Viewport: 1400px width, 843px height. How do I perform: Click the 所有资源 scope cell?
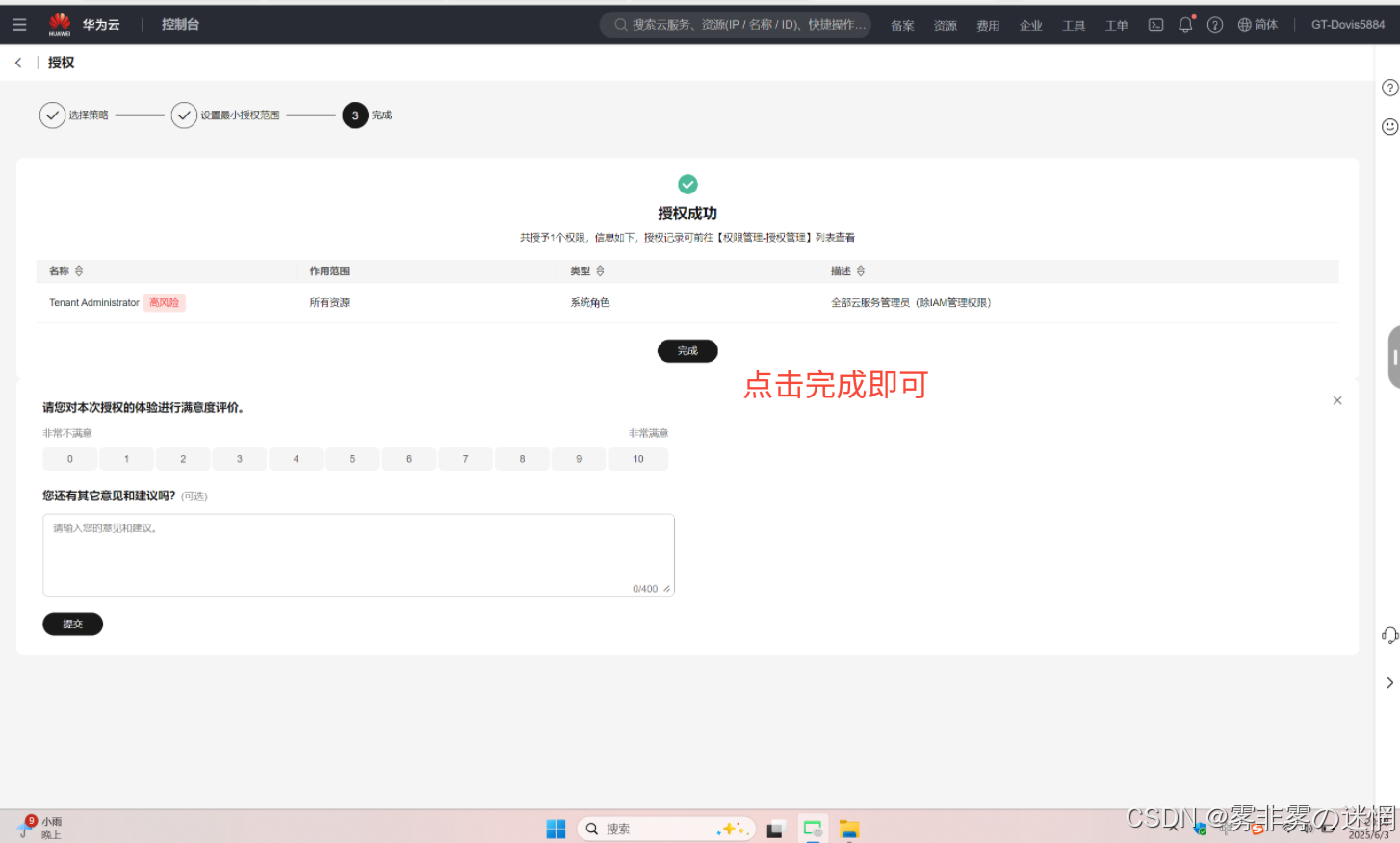pyautogui.click(x=329, y=303)
